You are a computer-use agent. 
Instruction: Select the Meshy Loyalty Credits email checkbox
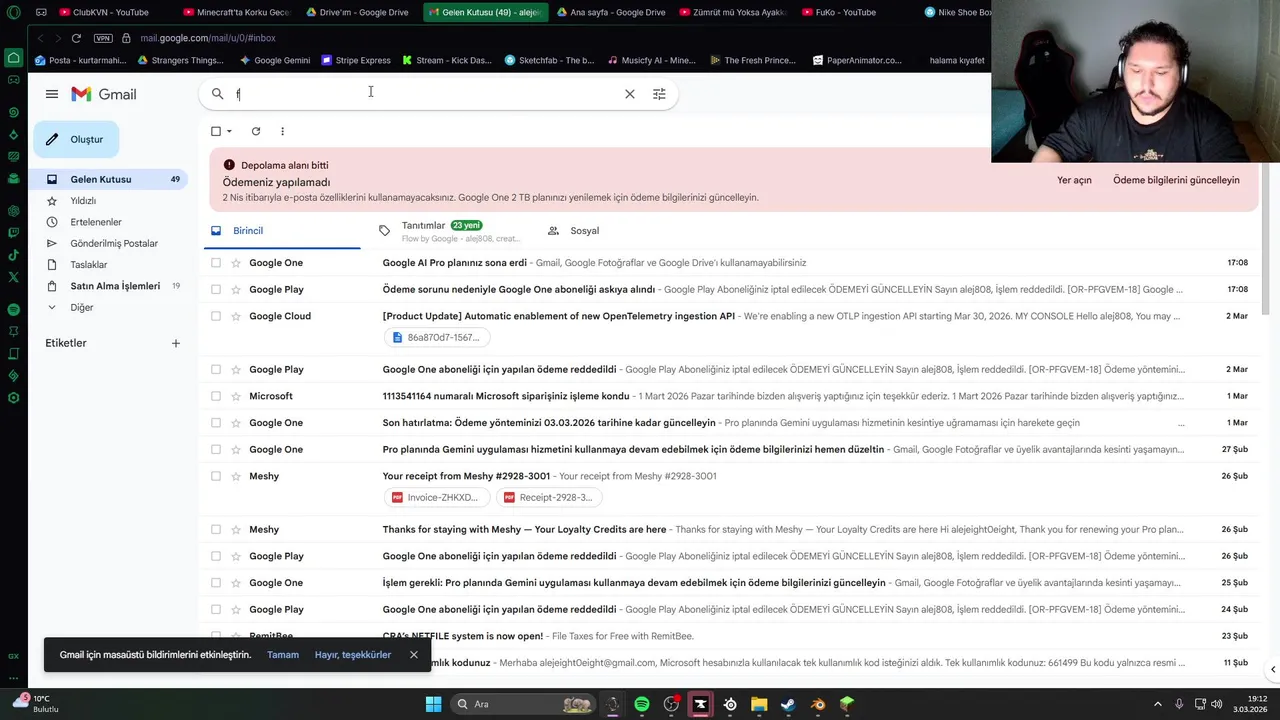pyautogui.click(x=216, y=529)
